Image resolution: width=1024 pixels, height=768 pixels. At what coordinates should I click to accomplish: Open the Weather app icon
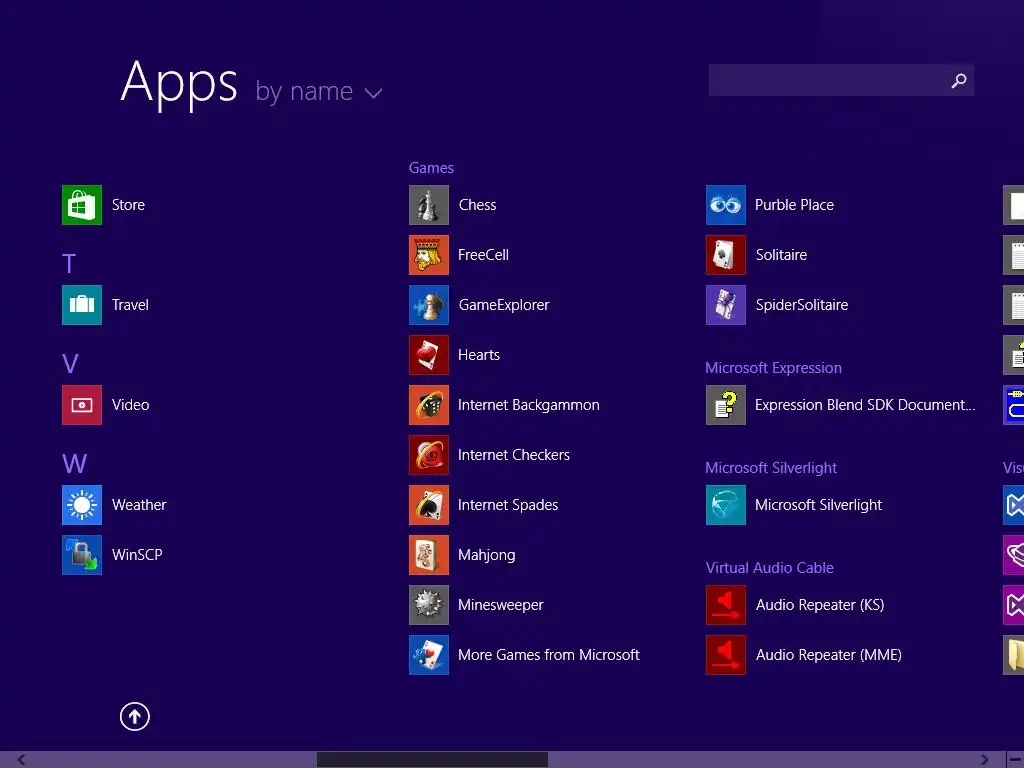82,505
